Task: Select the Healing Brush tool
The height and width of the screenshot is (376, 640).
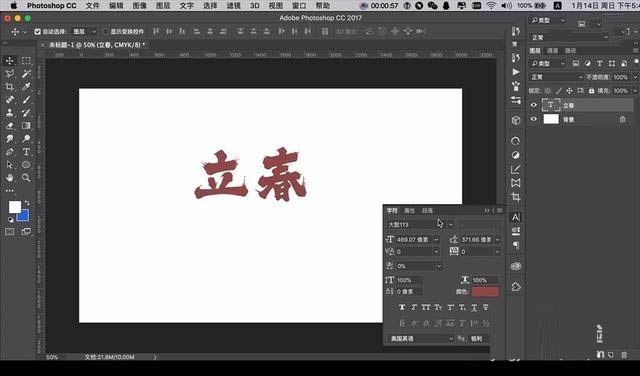Action: [x=10, y=100]
